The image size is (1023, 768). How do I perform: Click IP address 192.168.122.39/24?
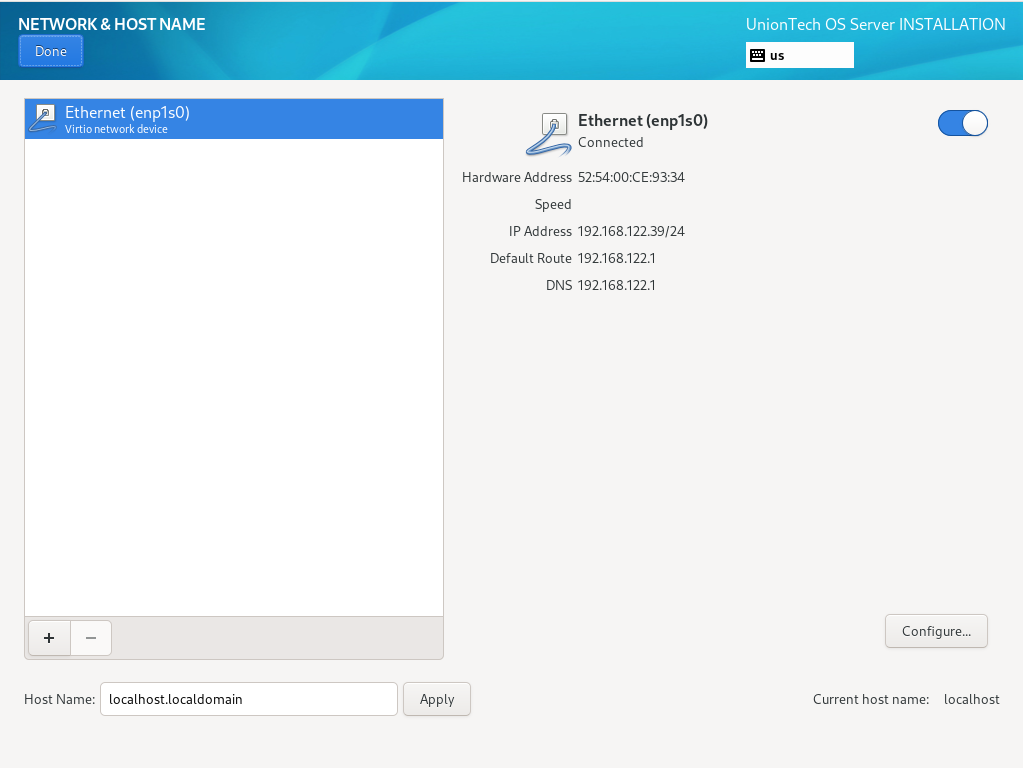coord(631,232)
